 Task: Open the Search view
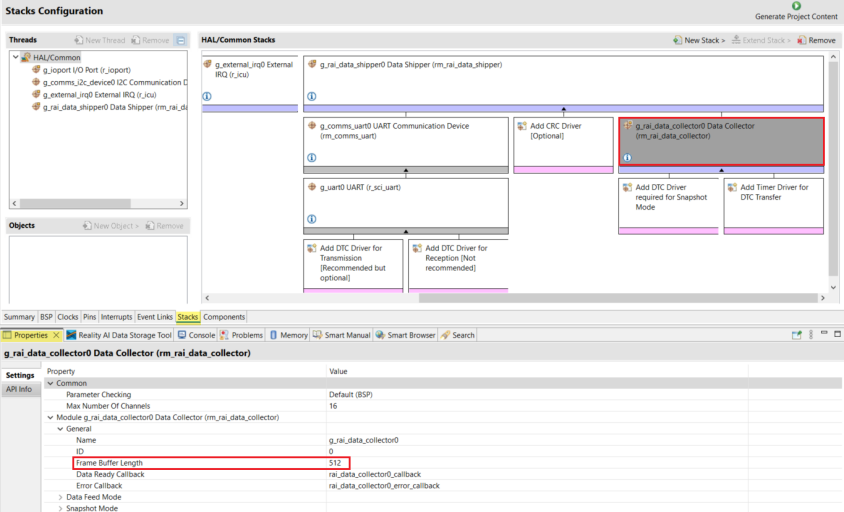458,335
